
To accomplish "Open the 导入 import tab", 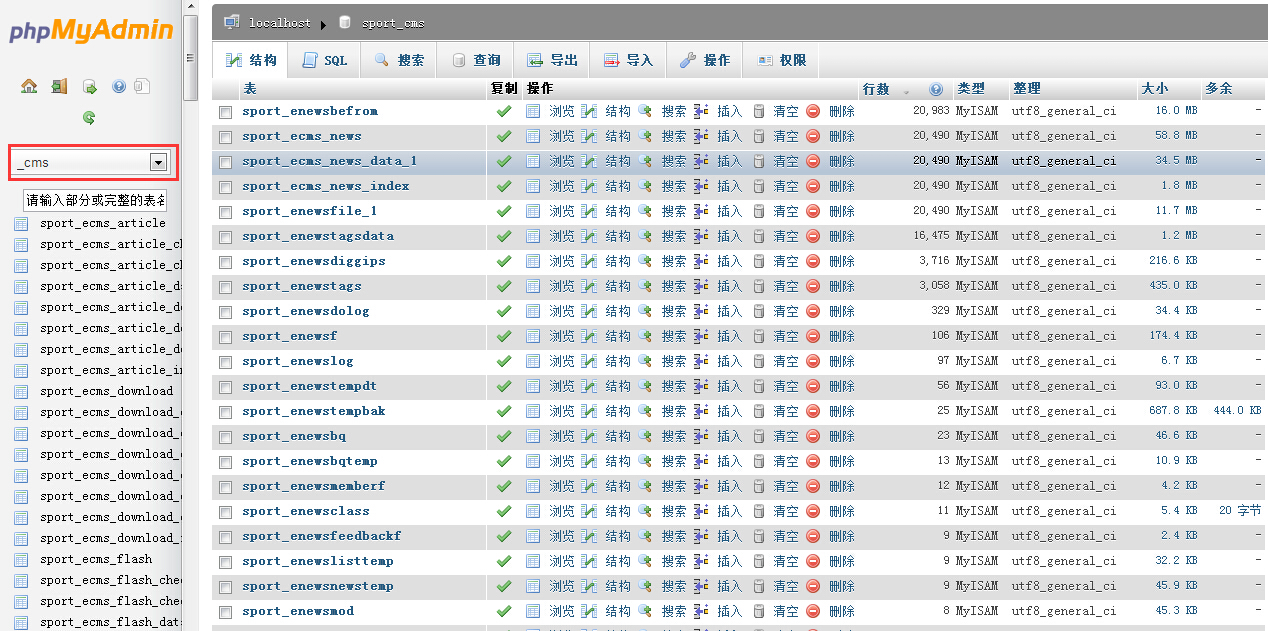I will tap(628, 60).
